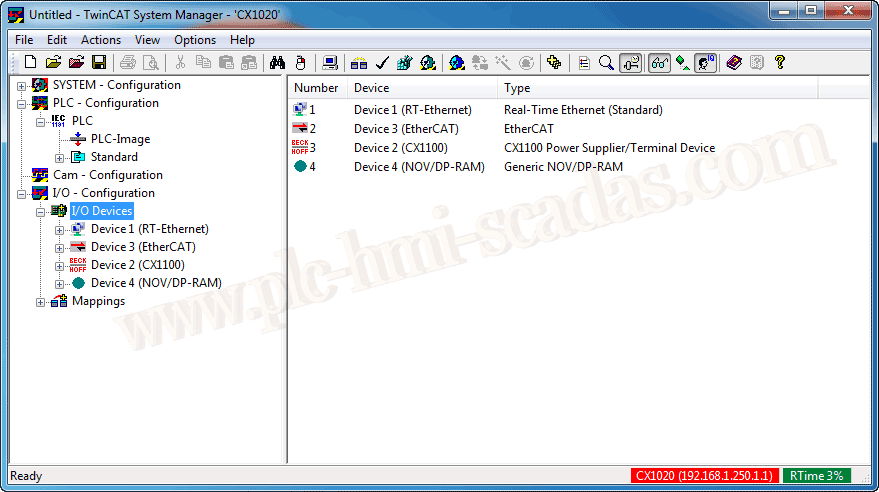The image size is (879, 492).
Task: Click the magnifying glass toolbar icon
Action: [606, 63]
